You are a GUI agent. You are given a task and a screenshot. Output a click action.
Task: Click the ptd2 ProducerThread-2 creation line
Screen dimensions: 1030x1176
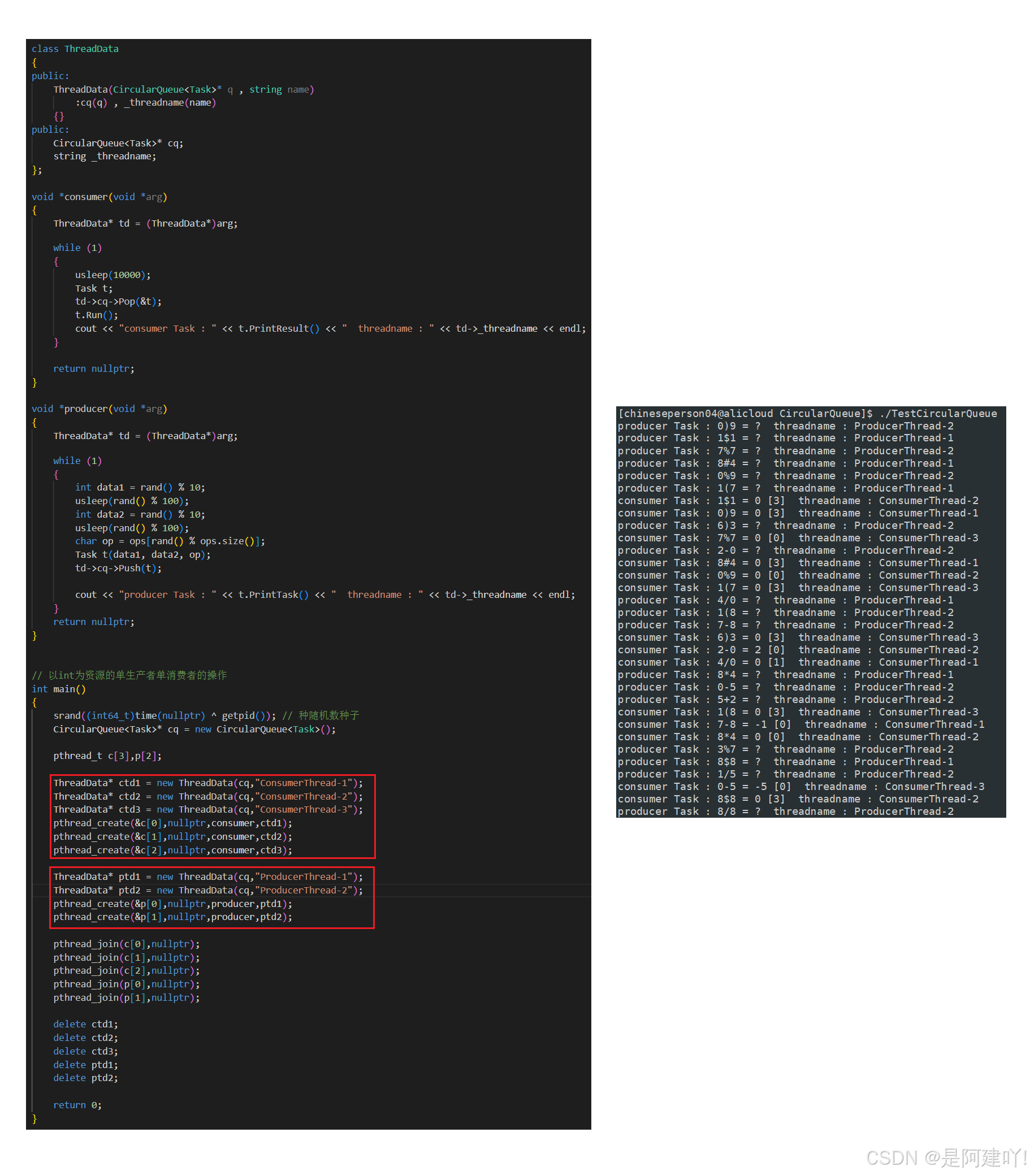208,891
